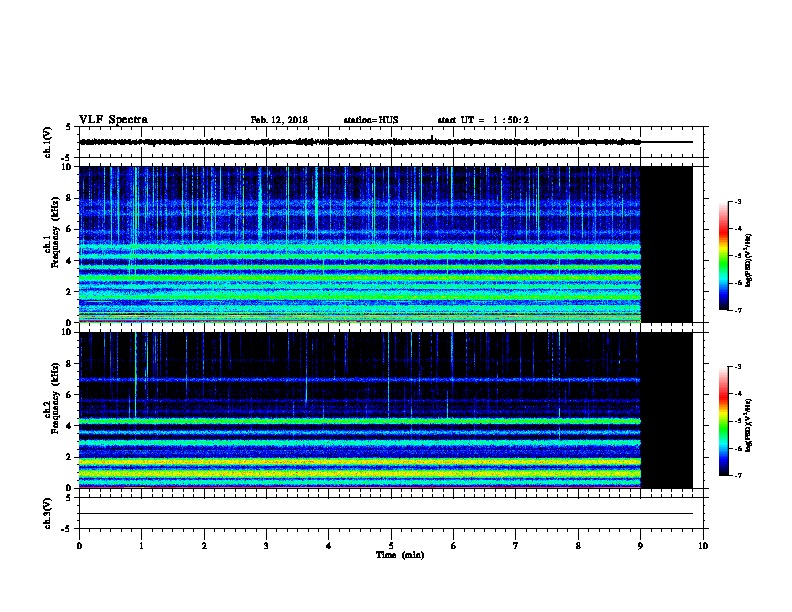Click the 'start UT = 1:50:2' label
This screenshot has width=792, height=612.
[483, 120]
